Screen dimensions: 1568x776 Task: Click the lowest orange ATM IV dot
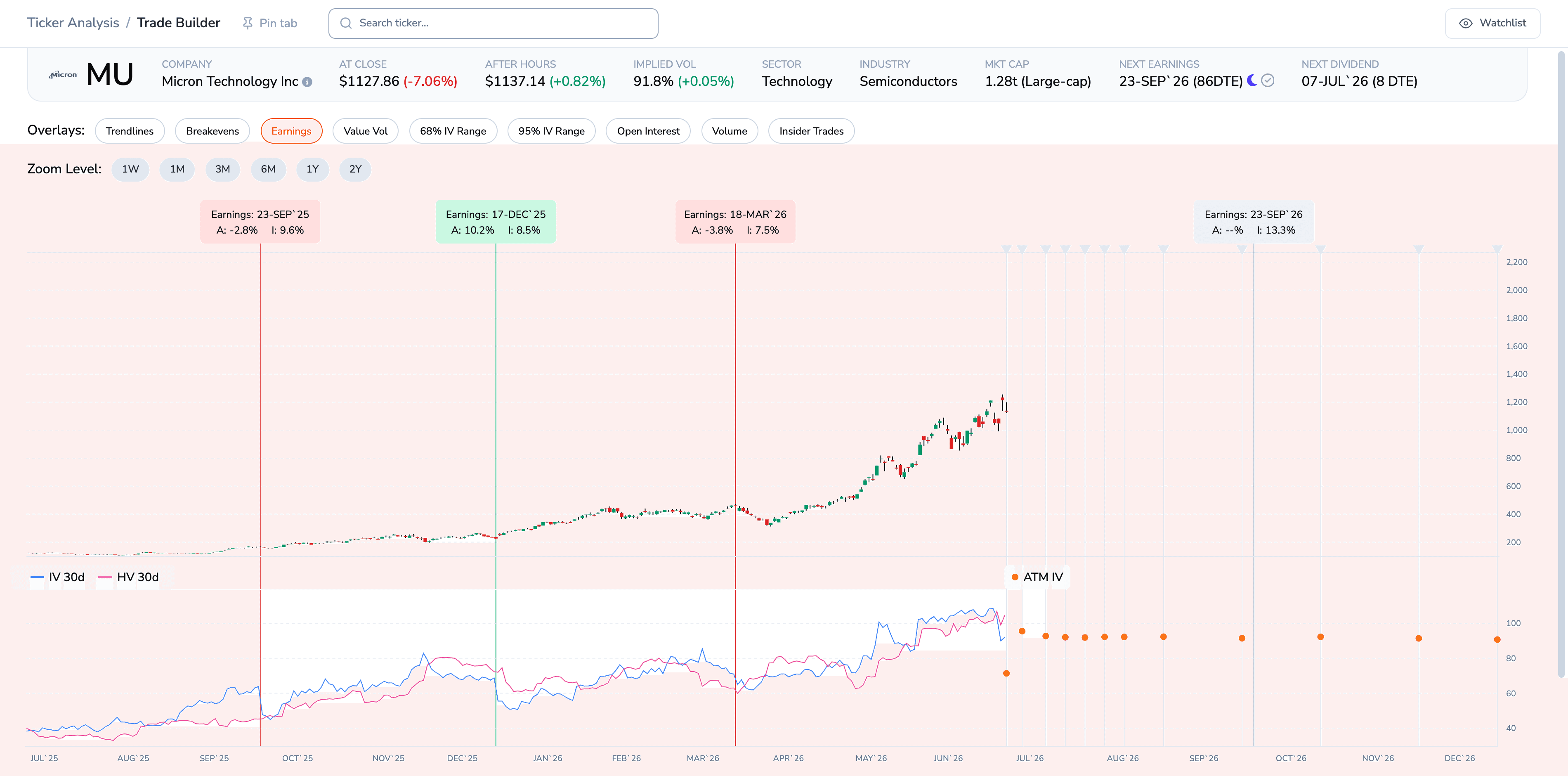(x=1006, y=673)
